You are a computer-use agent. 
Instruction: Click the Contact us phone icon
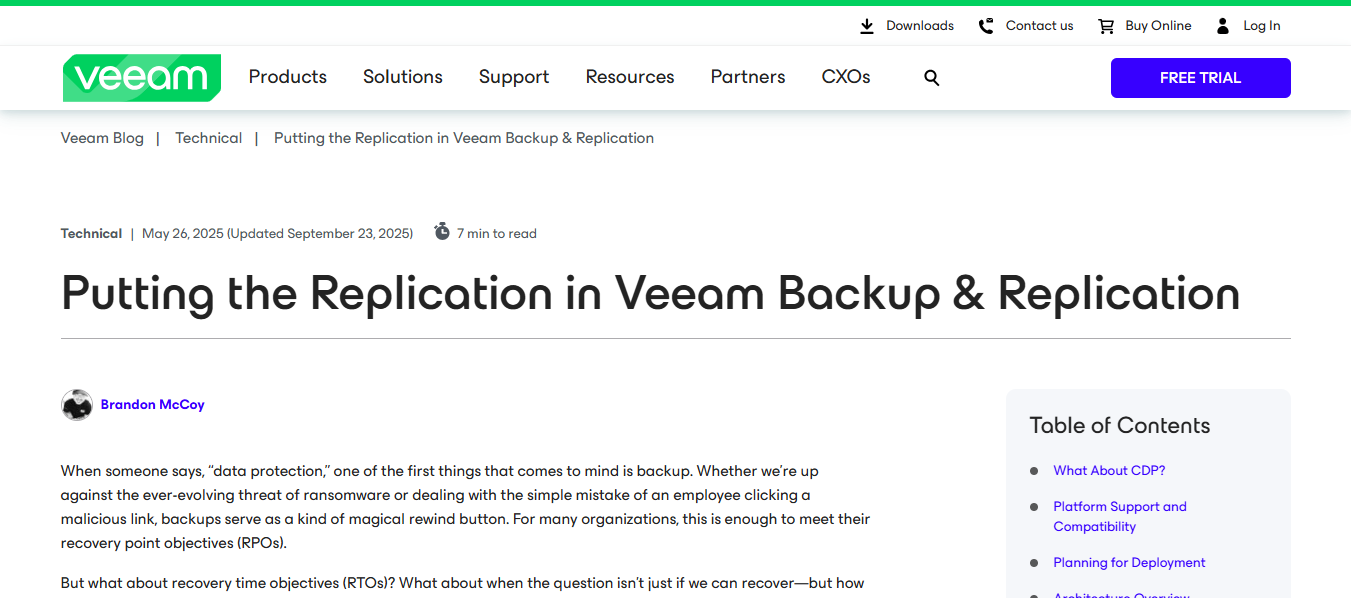click(x=986, y=26)
